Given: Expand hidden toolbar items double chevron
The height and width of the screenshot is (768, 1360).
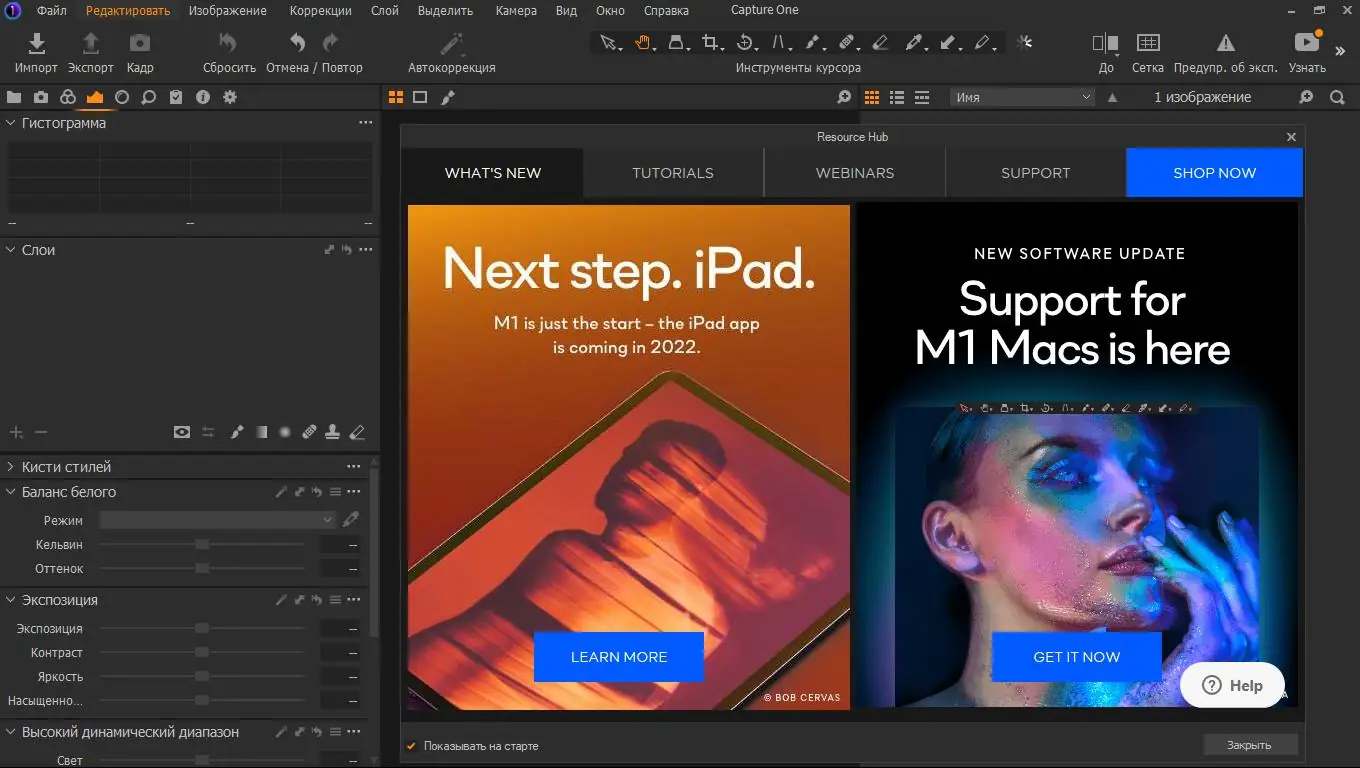Looking at the screenshot, I should (1341, 51).
